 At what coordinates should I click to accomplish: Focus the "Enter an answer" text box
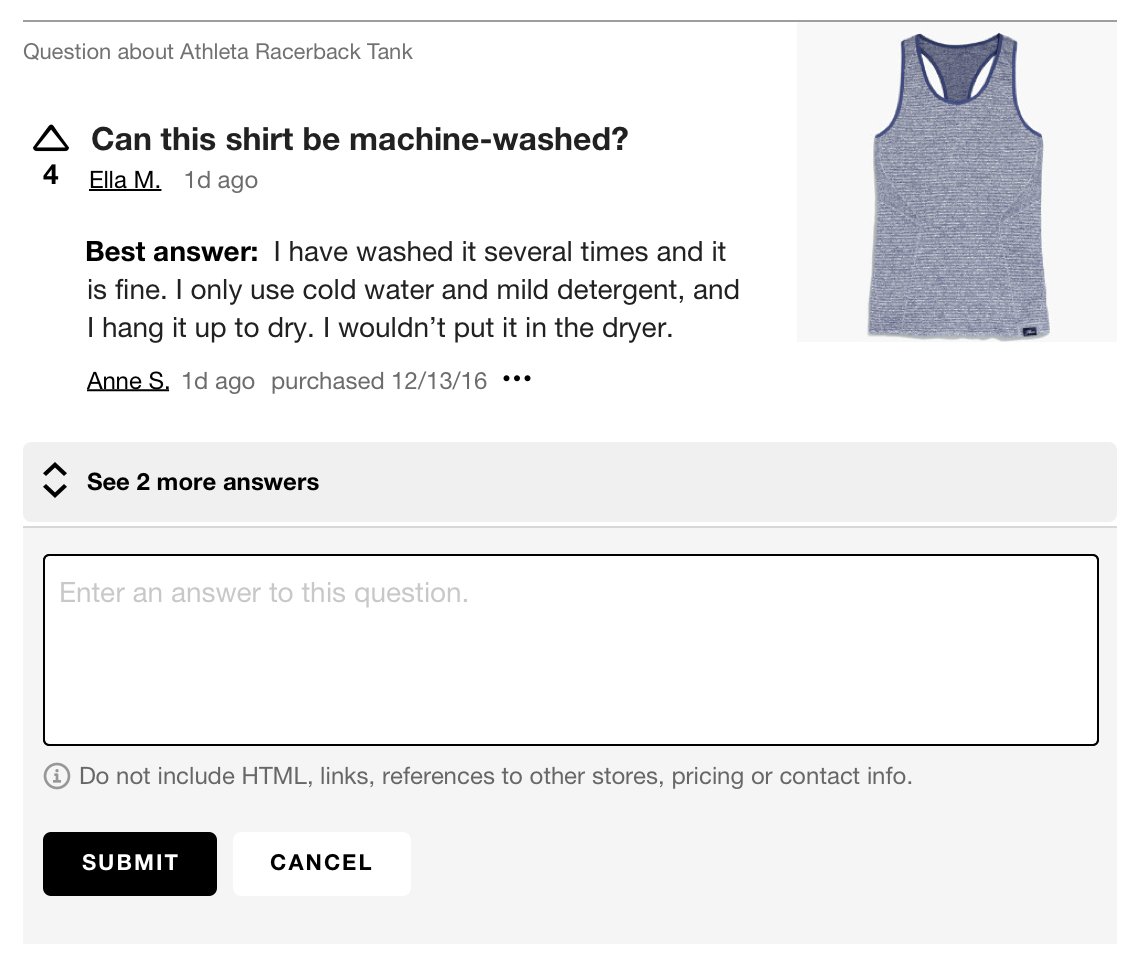[570, 650]
